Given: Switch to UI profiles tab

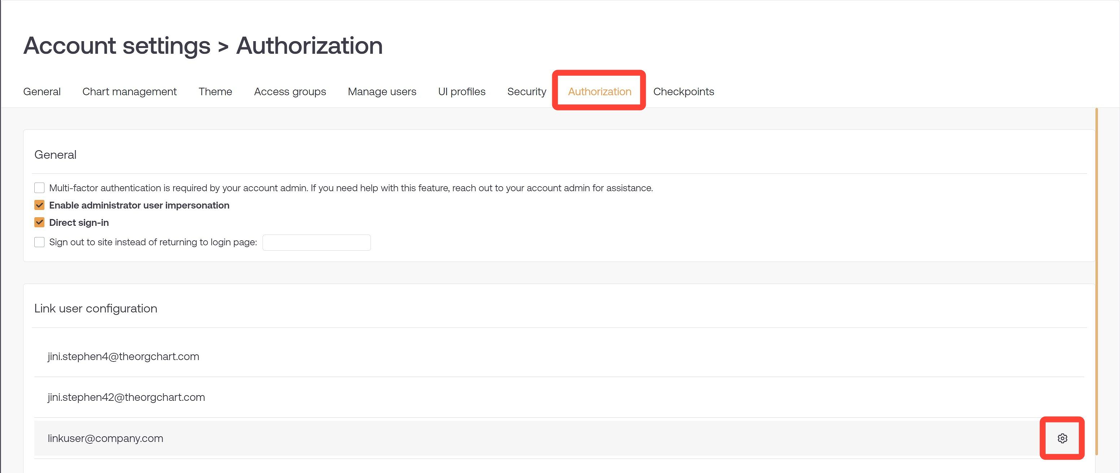Looking at the screenshot, I should [461, 91].
